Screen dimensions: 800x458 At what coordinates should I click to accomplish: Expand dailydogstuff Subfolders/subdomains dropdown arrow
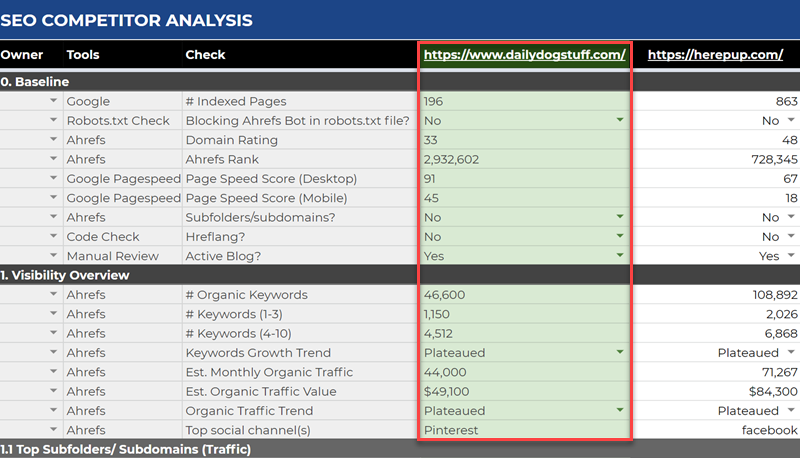point(620,217)
